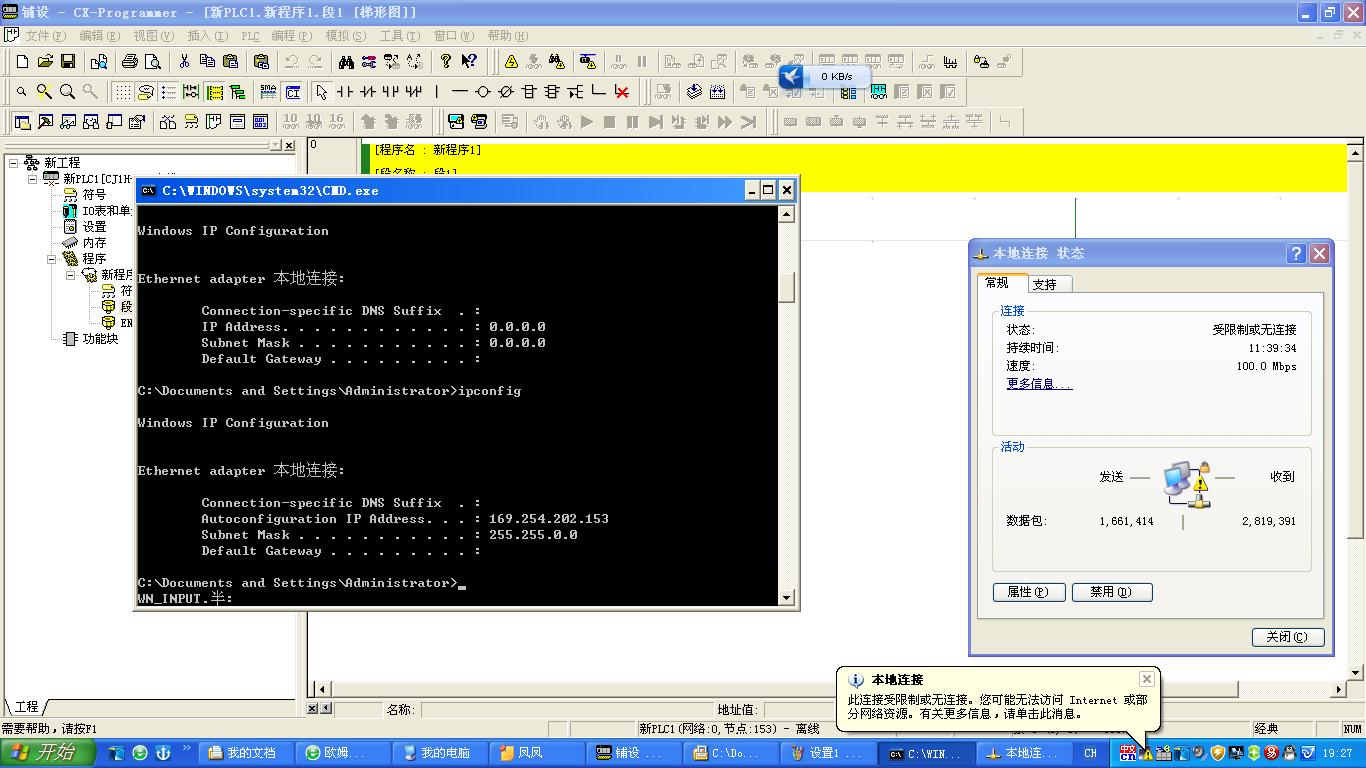
Task: Click the CMD window vertical scrollbar thumb
Action: click(x=787, y=287)
